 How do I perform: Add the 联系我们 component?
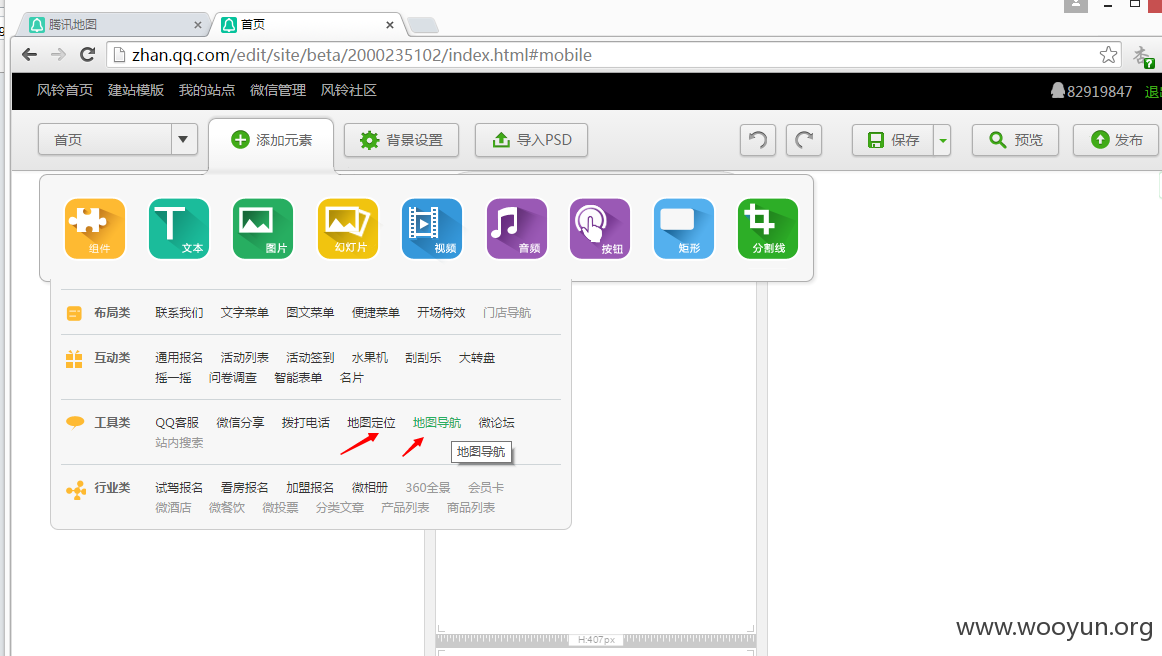(179, 313)
